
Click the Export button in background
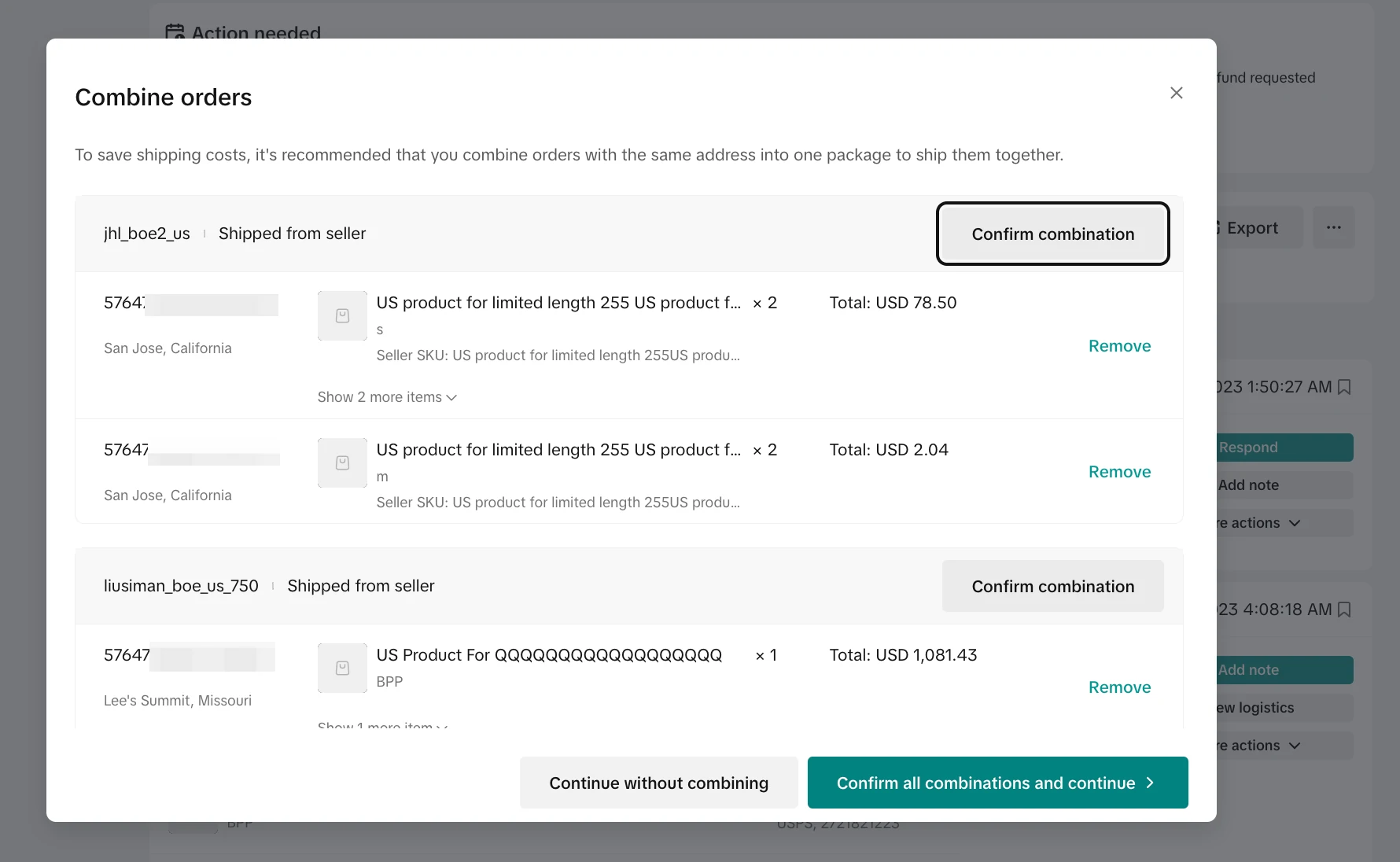coord(1251,228)
